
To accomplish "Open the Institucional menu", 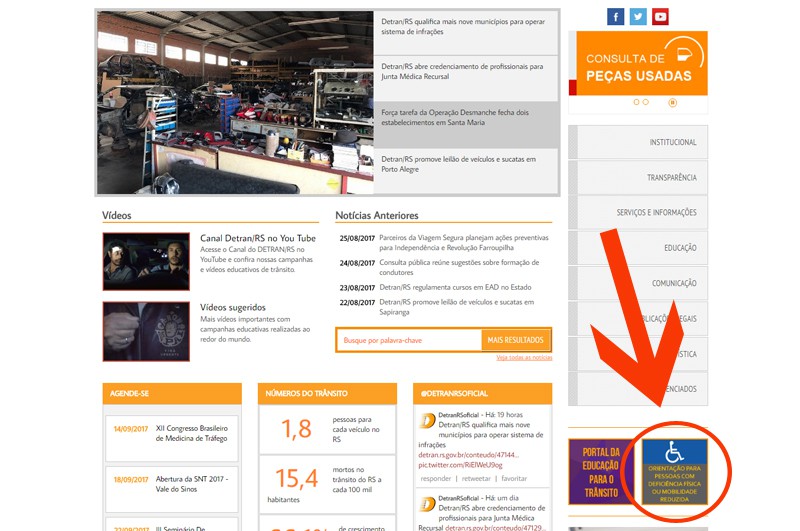I will [x=638, y=142].
